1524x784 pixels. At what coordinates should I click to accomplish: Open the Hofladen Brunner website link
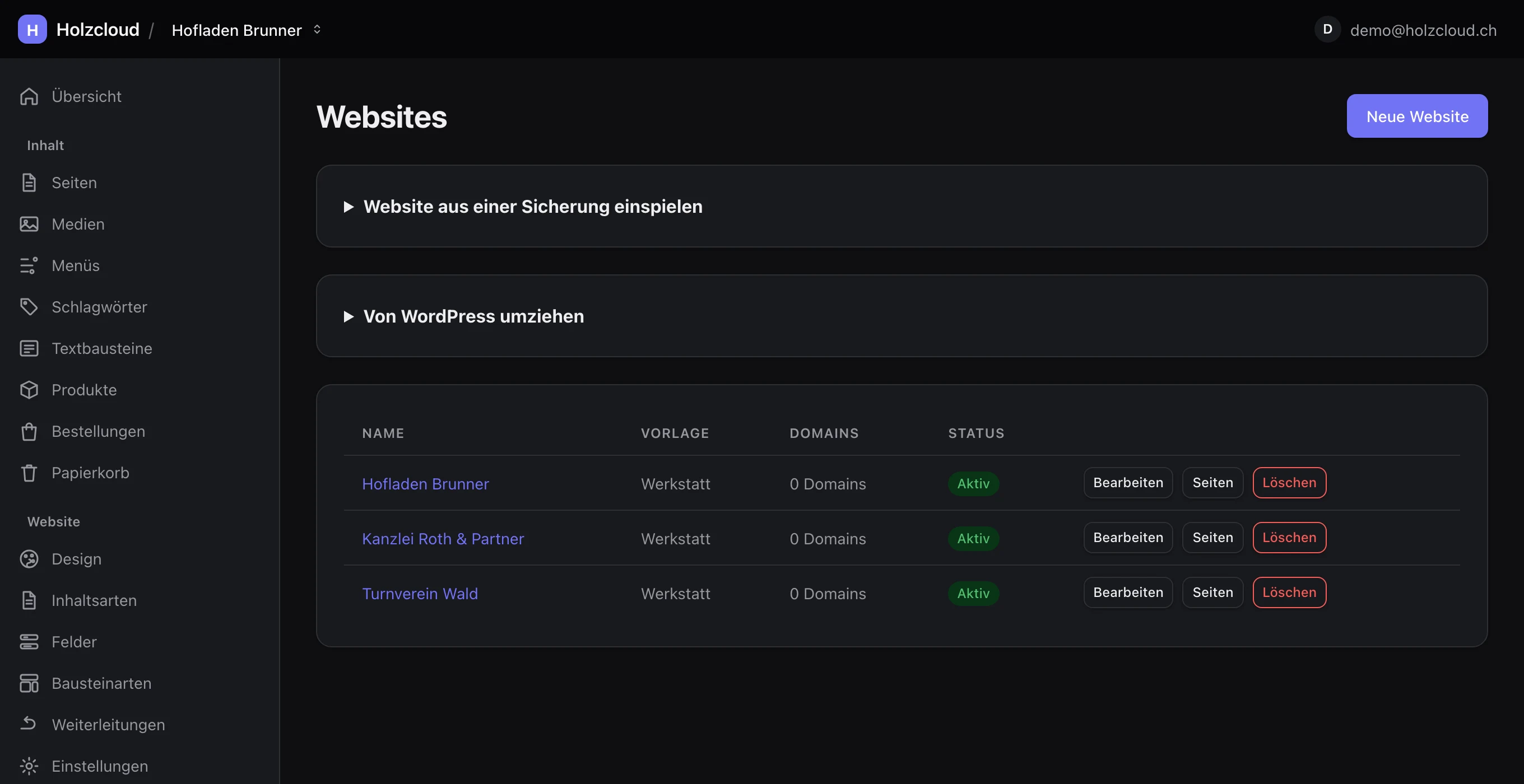(x=425, y=484)
